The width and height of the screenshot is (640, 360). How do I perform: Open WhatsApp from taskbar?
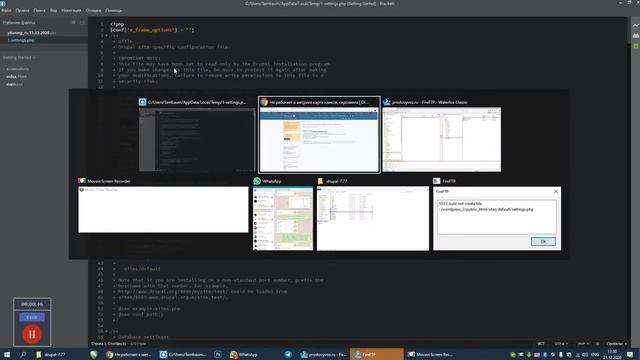(x=244, y=354)
